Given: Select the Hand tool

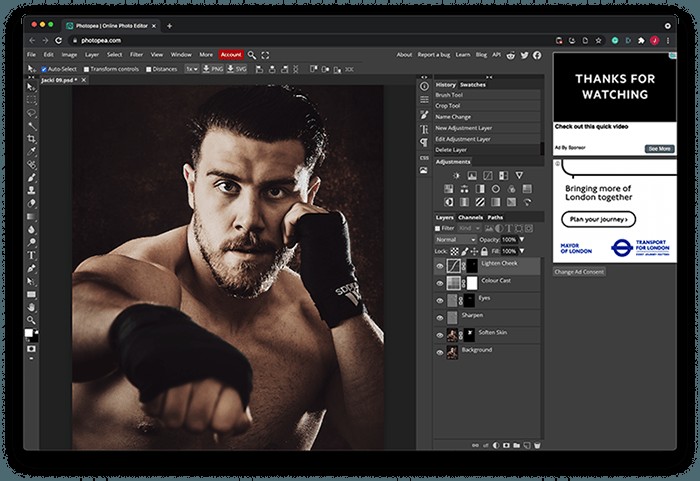Looking at the screenshot, I should 31,307.
